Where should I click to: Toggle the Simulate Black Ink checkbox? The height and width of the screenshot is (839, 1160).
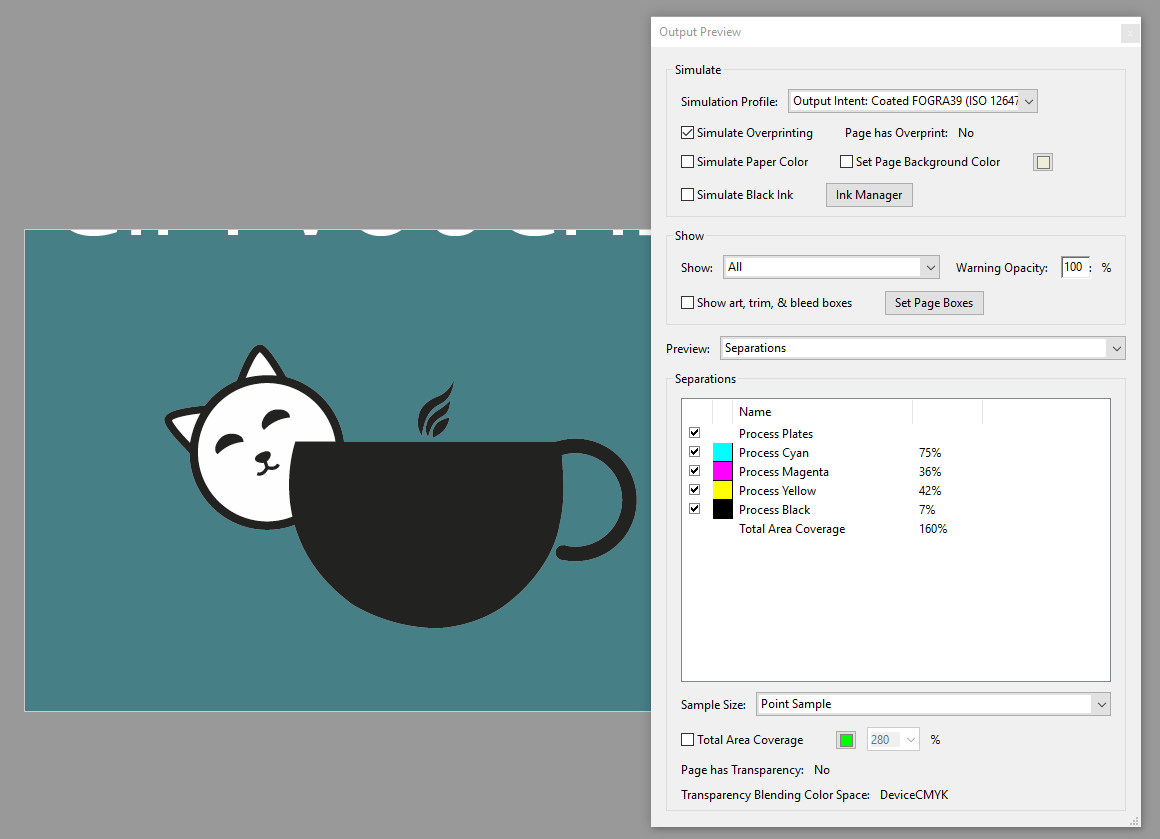click(687, 195)
